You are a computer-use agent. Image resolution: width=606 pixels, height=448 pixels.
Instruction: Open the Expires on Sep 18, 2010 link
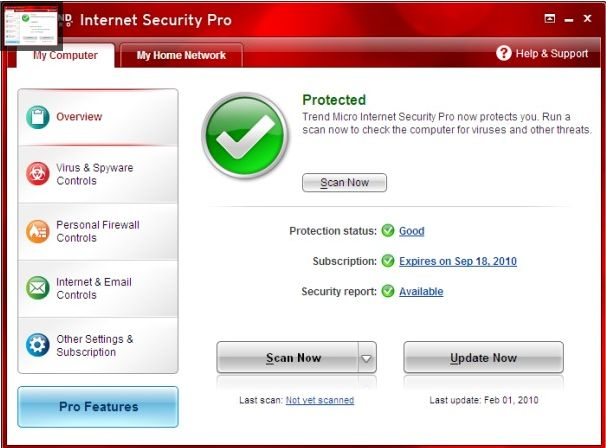pos(458,261)
